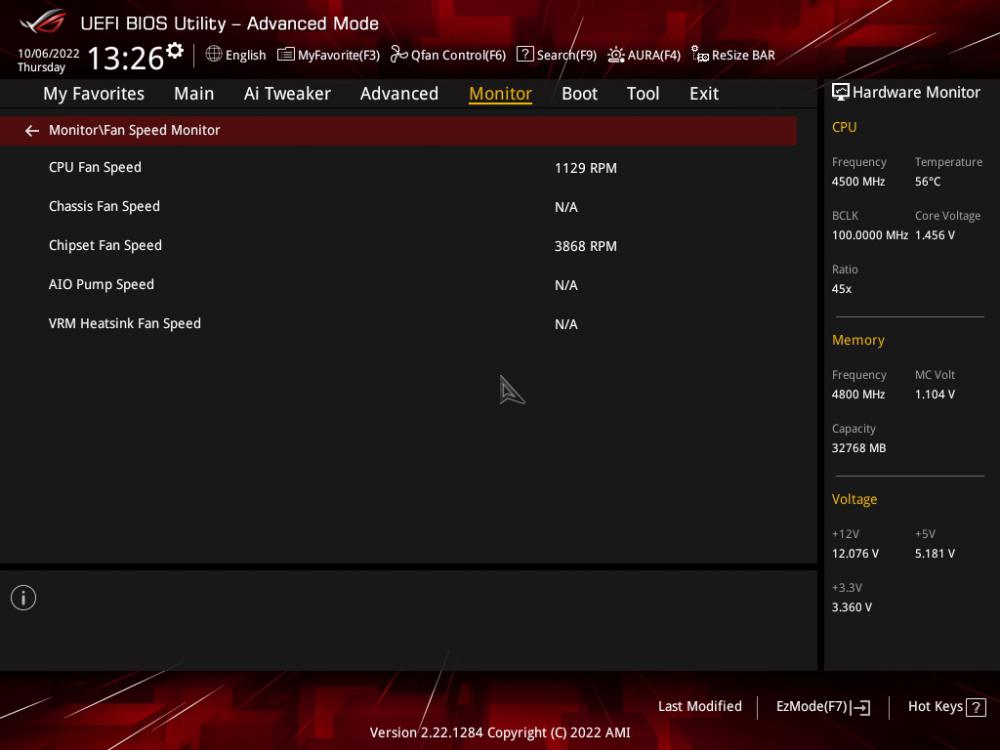Click the Voltage section heading
Screen dimensions: 1000x750
pos(855,499)
